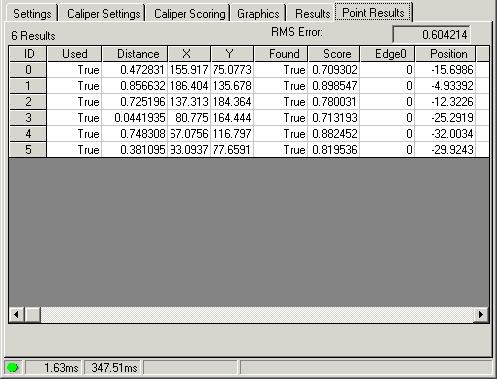Screen dimensions: 497x379
Task: Select the Point Results tab
Action: coord(373,12)
